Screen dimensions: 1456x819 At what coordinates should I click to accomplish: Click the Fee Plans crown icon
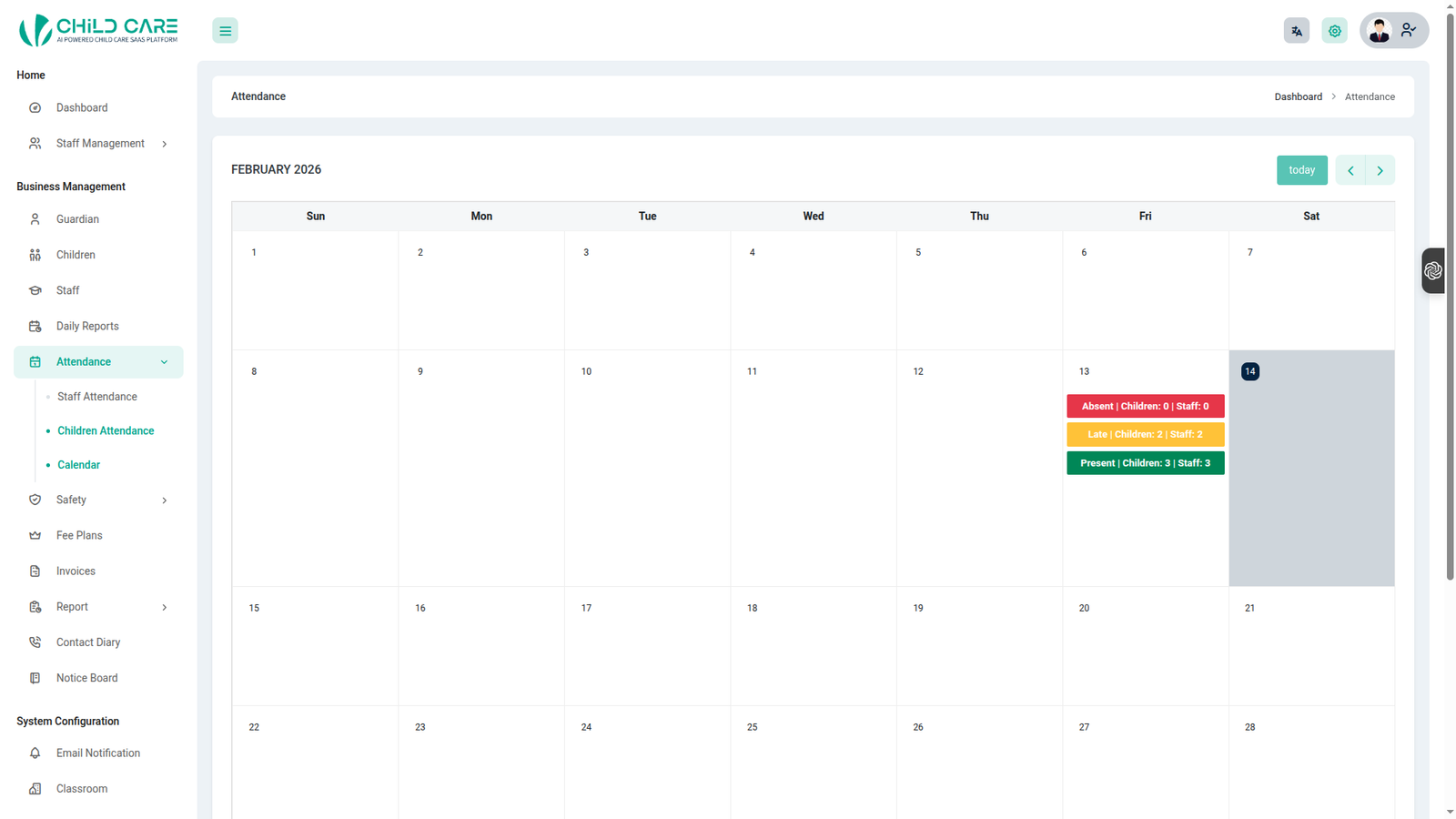click(35, 535)
